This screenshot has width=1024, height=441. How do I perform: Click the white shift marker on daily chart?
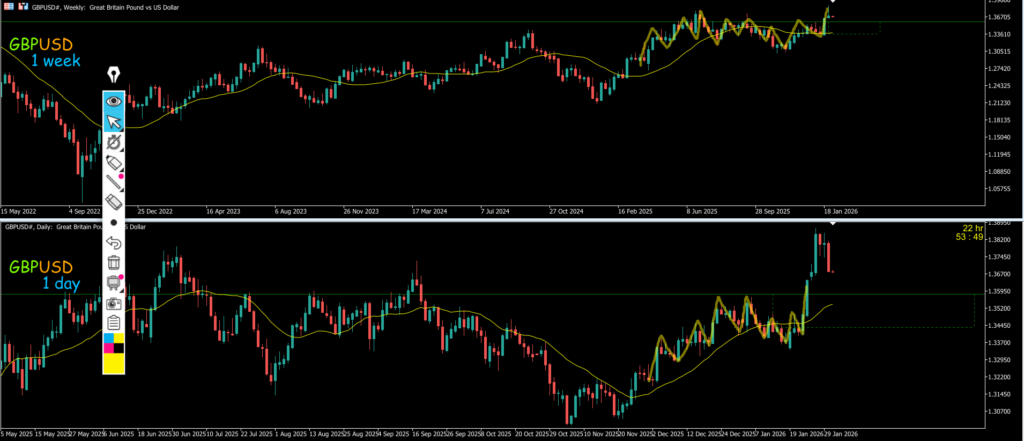click(x=831, y=222)
